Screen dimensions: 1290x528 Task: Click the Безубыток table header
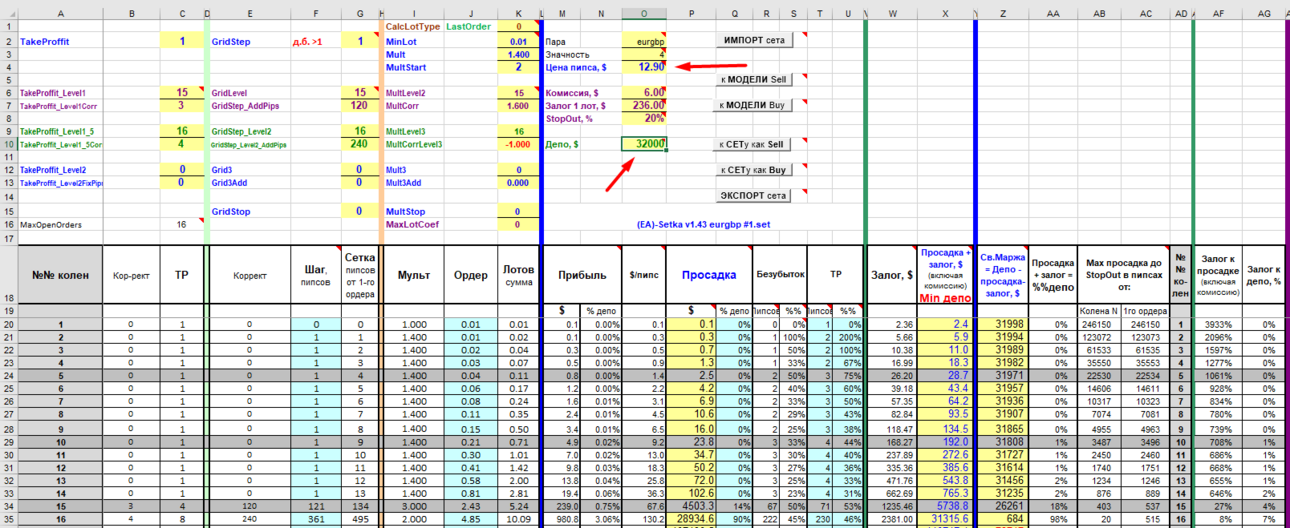pyautogui.click(x=780, y=274)
